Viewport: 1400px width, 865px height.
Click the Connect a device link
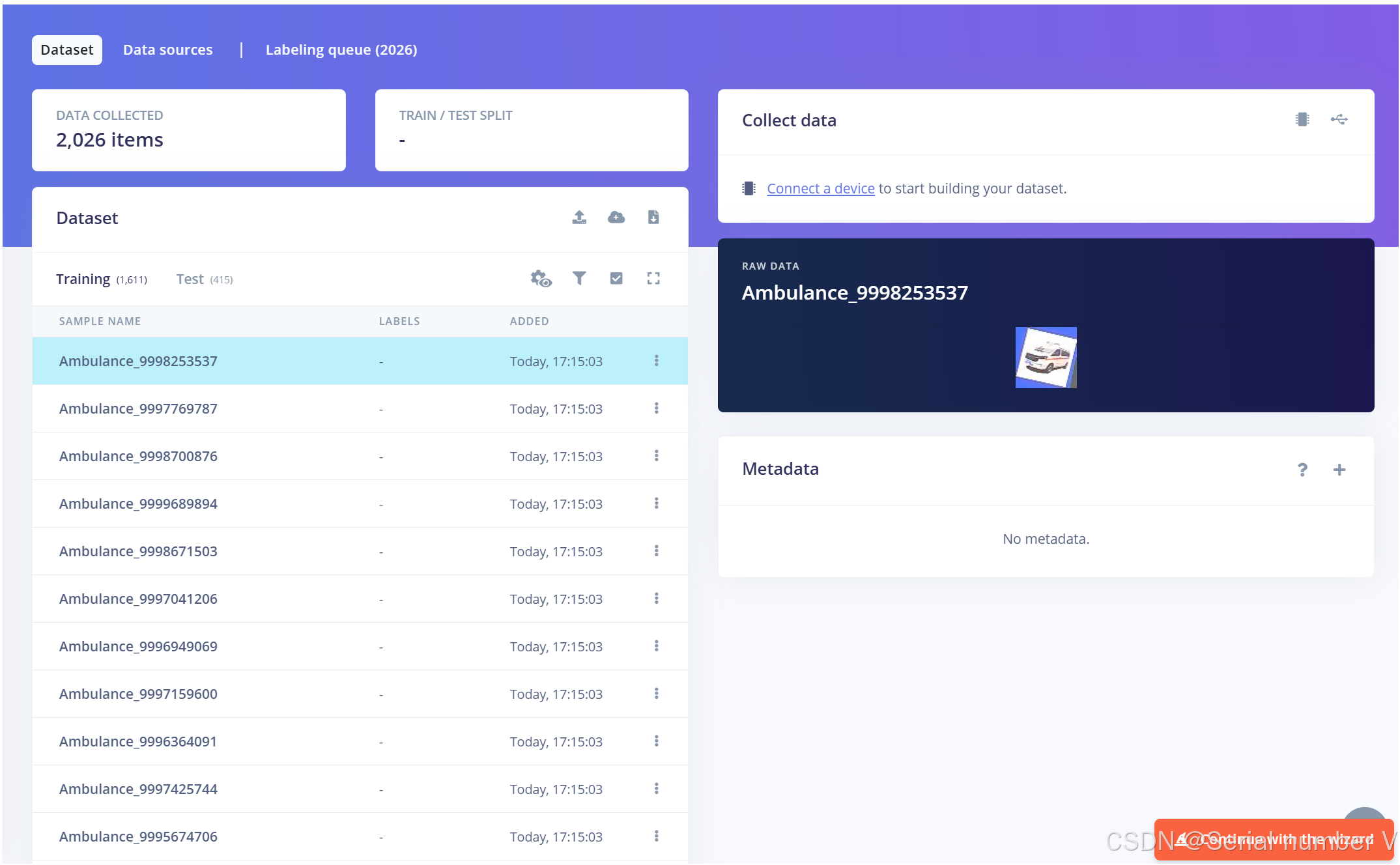820,189
